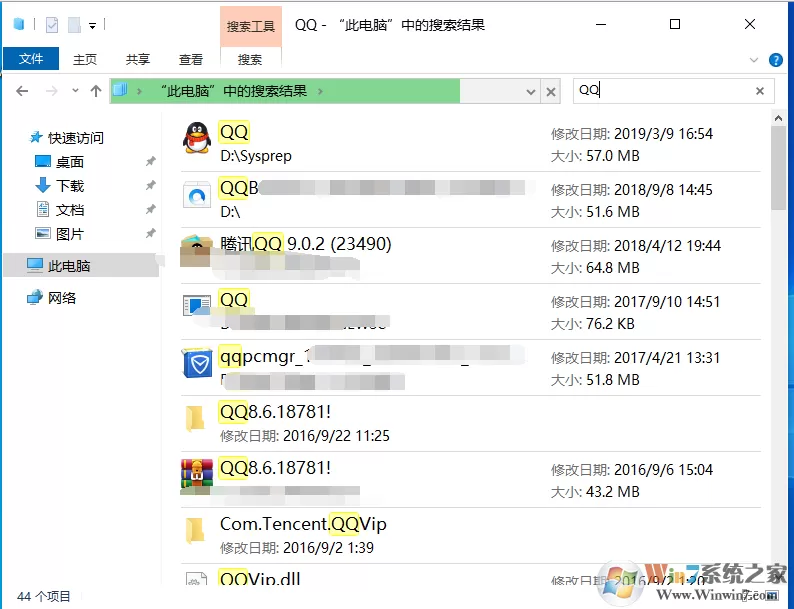Click the 大小: 64.8 MB text

(595, 268)
